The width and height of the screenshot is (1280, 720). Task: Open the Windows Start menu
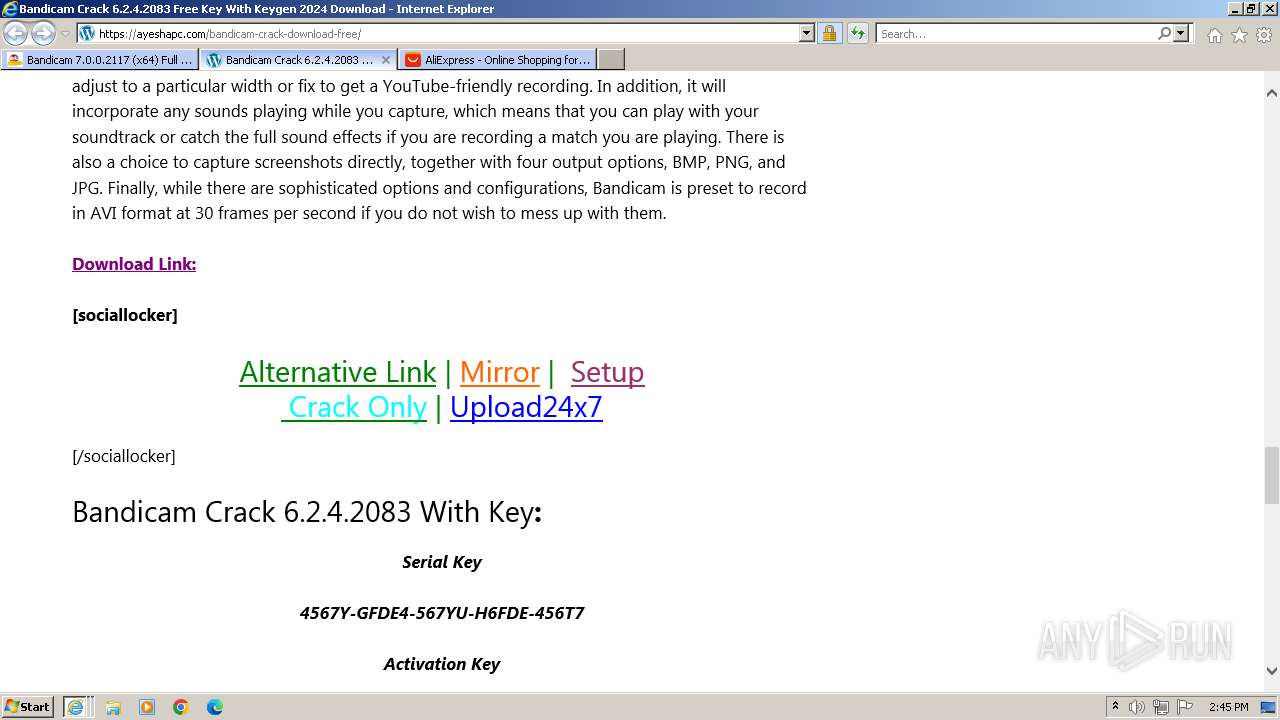pyautogui.click(x=28, y=707)
